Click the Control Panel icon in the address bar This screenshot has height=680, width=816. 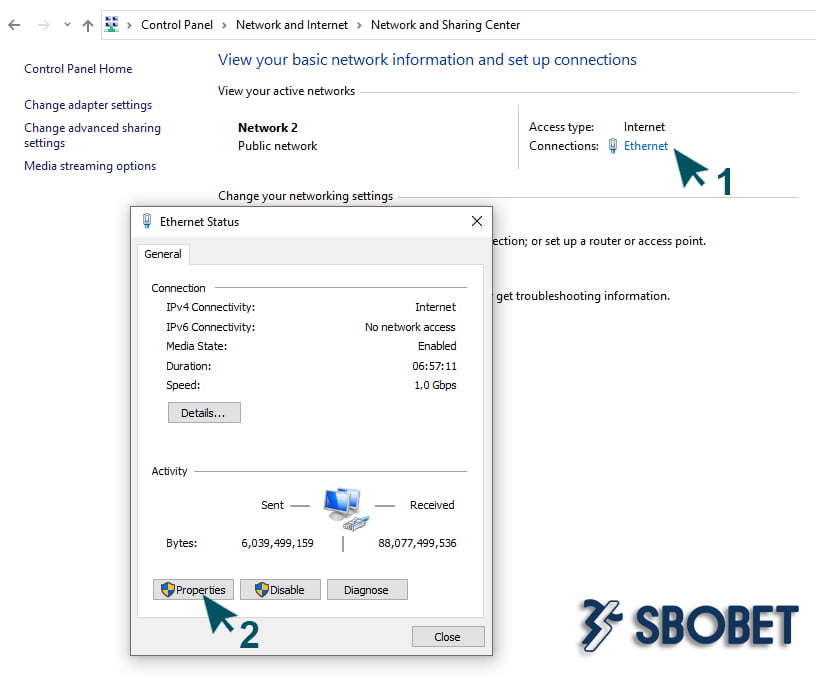[x=112, y=25]
